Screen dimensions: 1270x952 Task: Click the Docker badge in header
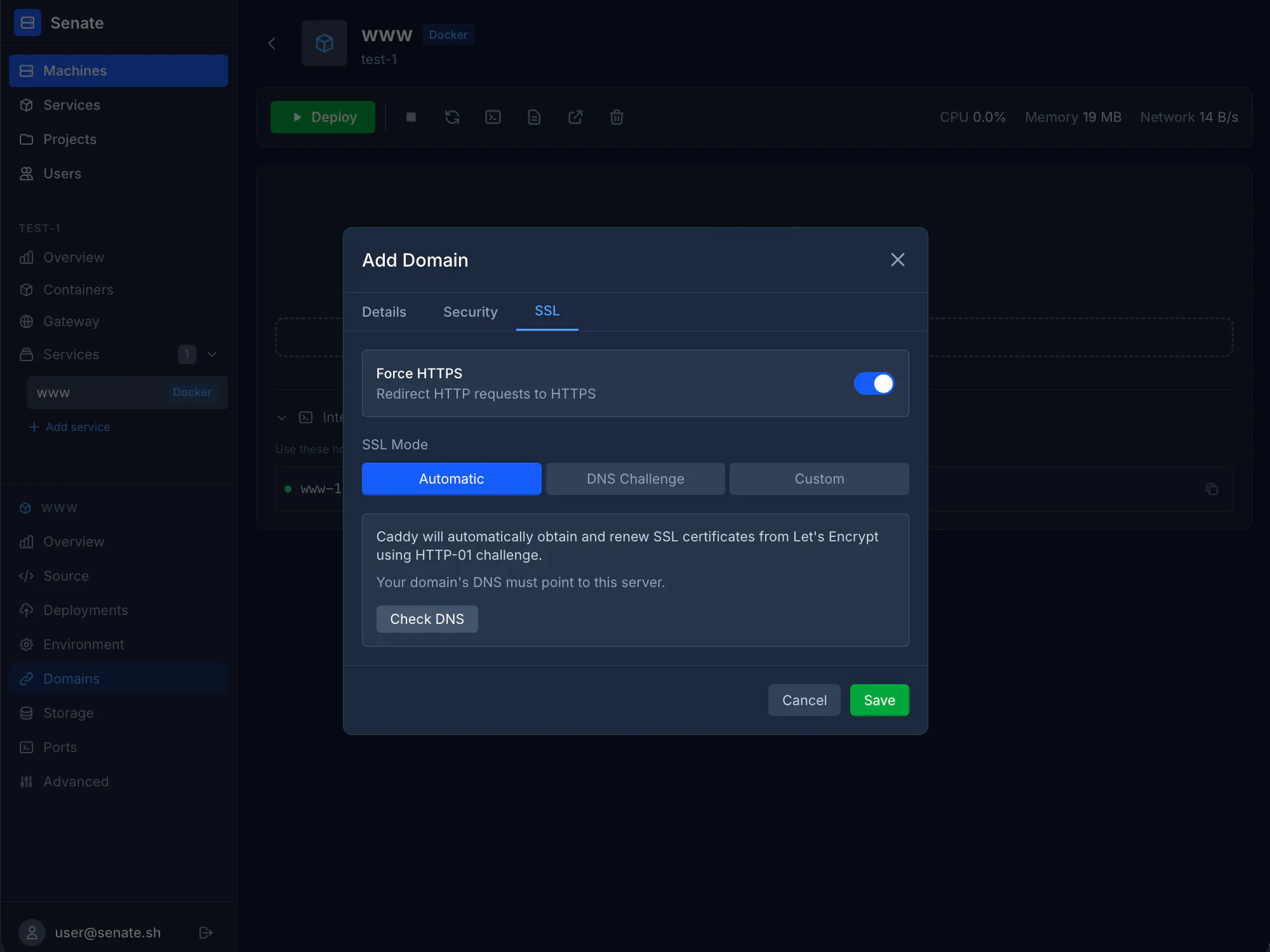coord(448,34)
